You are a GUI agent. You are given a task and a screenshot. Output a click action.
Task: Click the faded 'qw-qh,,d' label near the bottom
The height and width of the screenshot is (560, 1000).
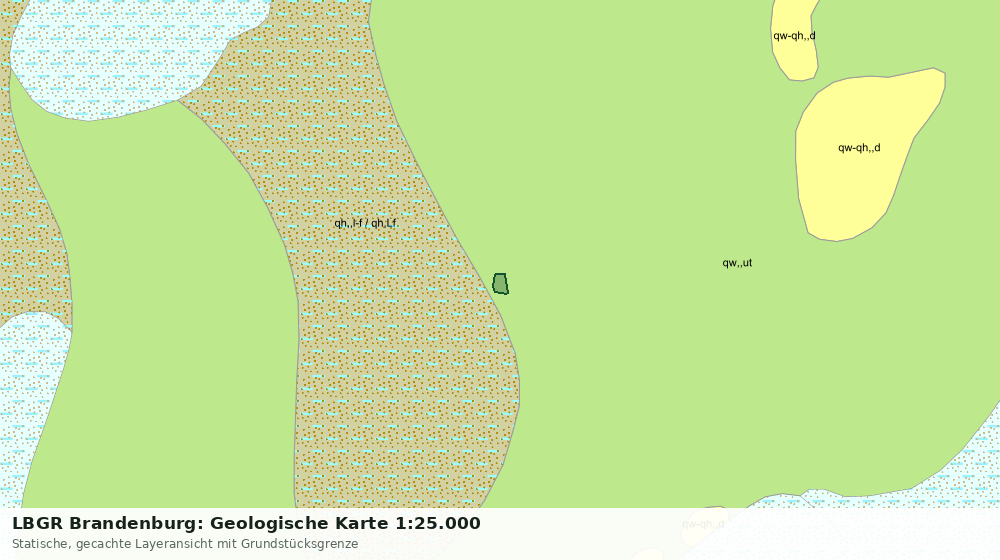[x=703, y=524]
